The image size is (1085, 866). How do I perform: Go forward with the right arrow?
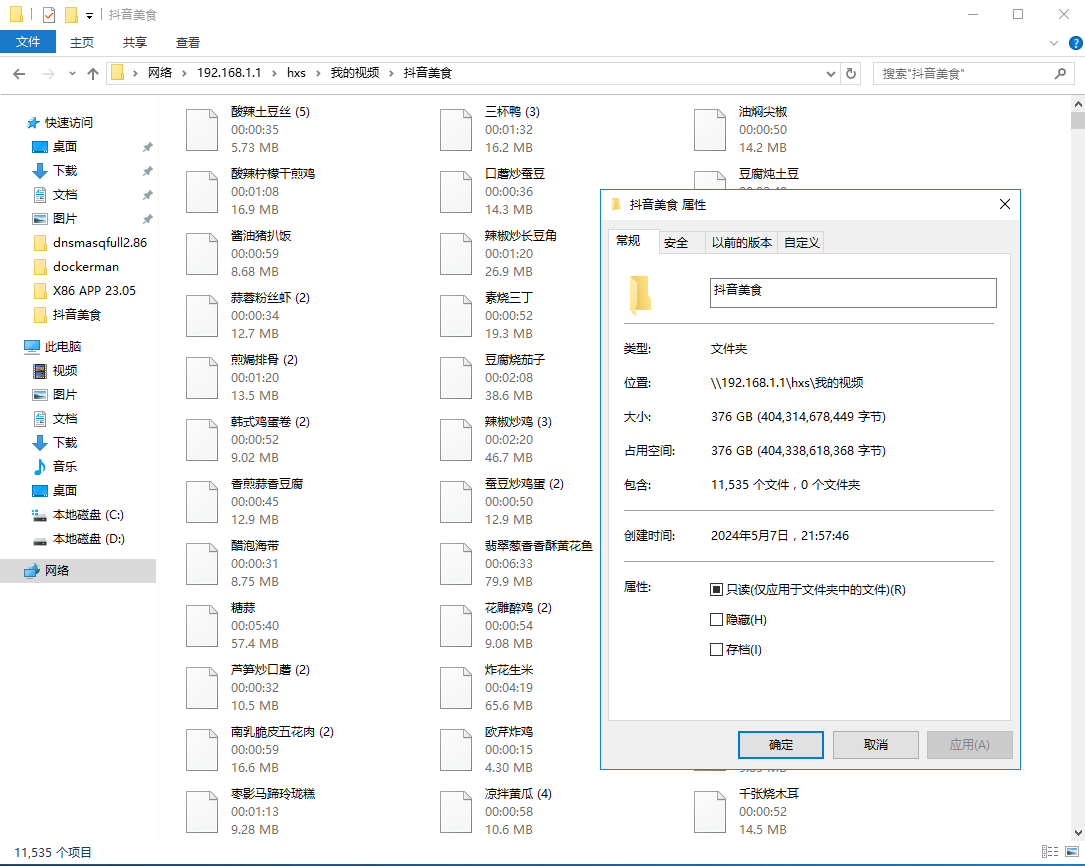point(48,73)
